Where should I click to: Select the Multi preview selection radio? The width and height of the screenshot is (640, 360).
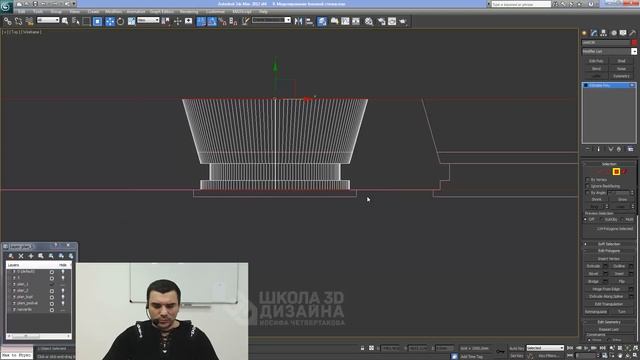622,220
